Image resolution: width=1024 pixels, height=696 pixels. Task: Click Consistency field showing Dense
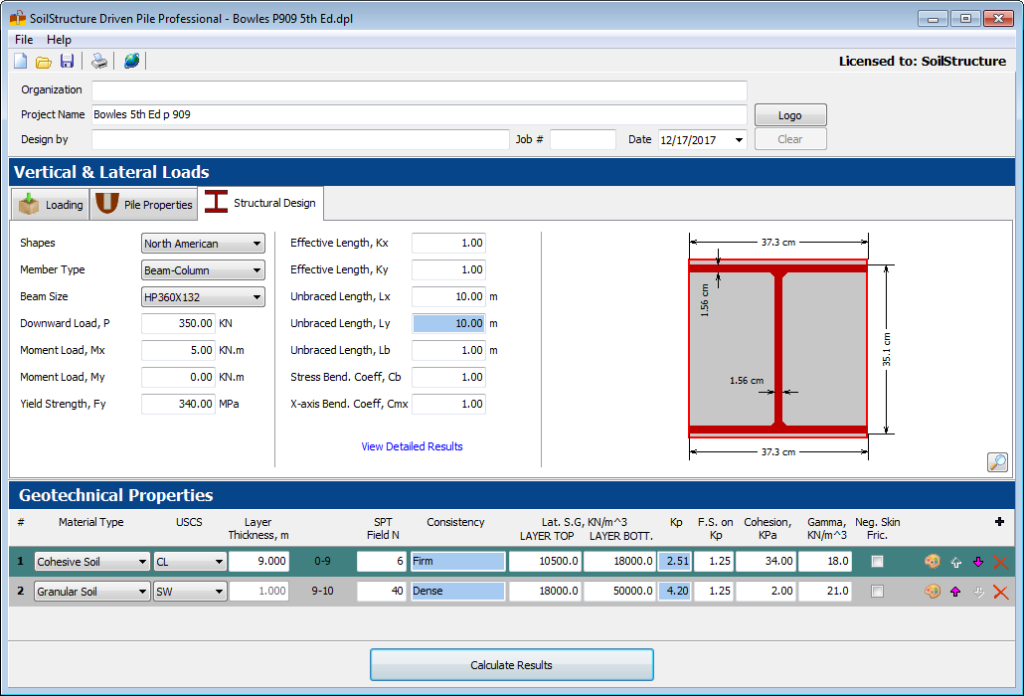[458, 591]
